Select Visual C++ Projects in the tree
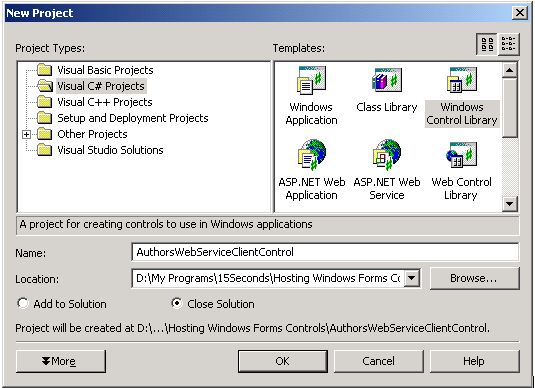Viewport: 535px width, 388px height. 105,102
